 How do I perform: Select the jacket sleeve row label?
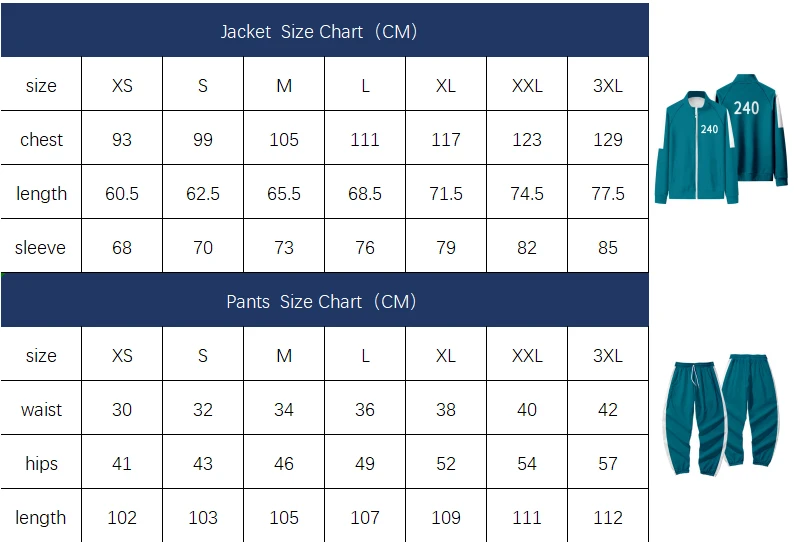click(x=41, y=248)
